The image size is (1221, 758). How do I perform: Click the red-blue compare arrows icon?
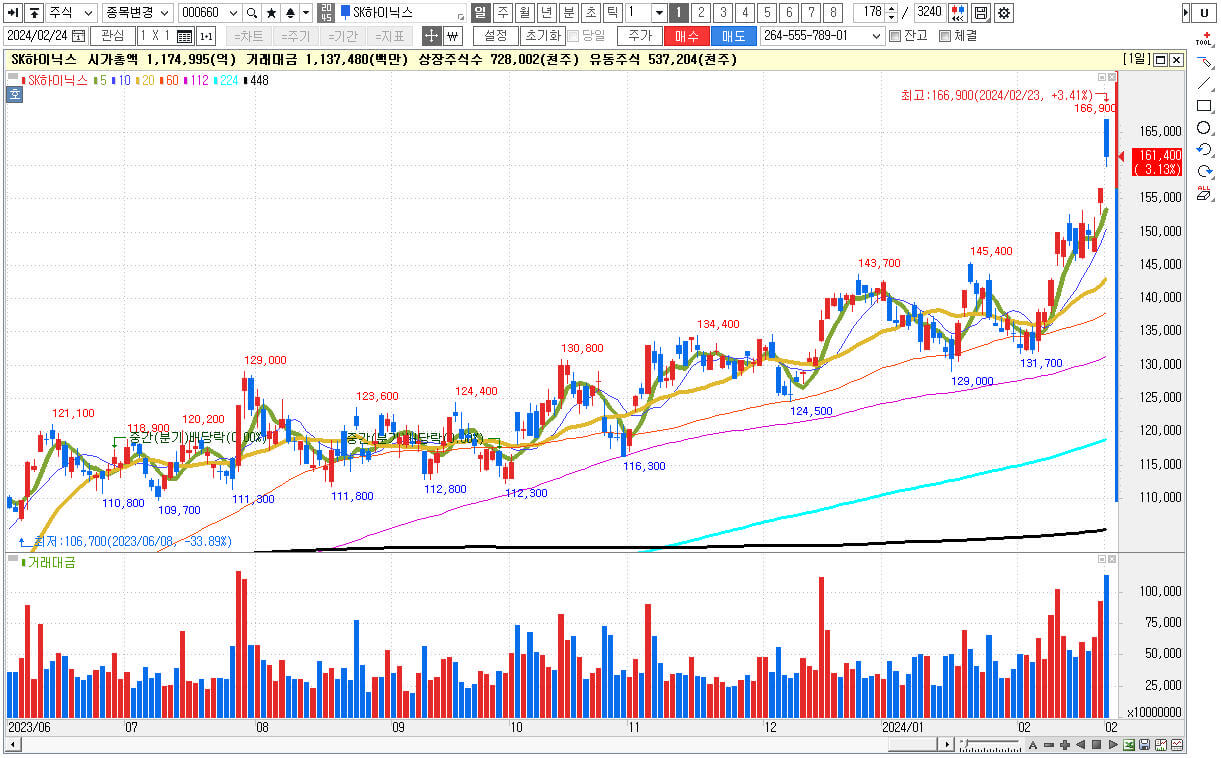[x=959, y=13]
